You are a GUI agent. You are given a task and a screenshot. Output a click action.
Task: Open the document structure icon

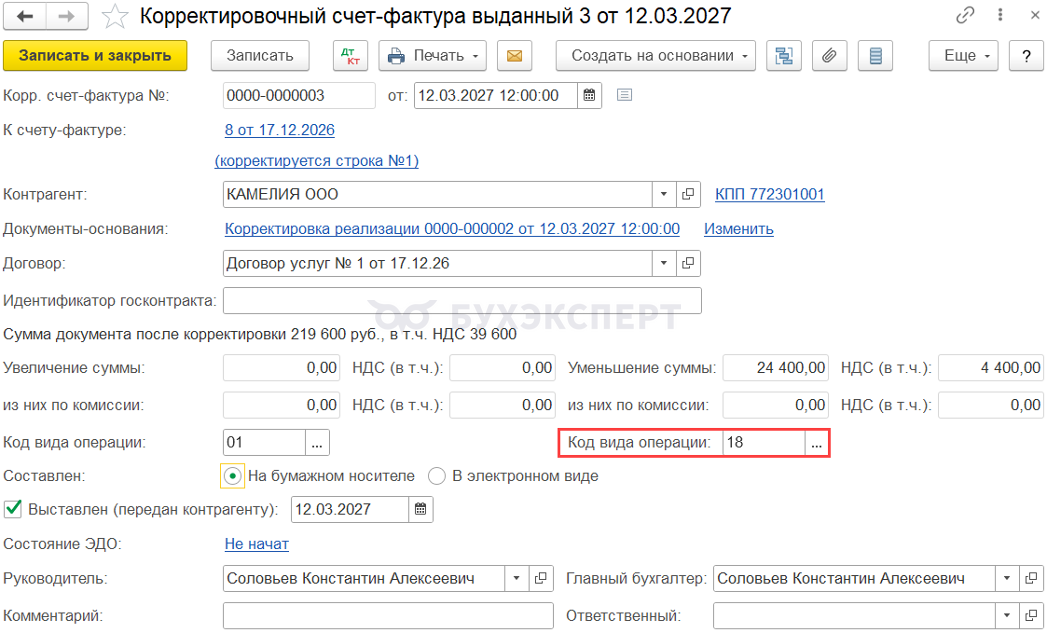tap(784, 56)
